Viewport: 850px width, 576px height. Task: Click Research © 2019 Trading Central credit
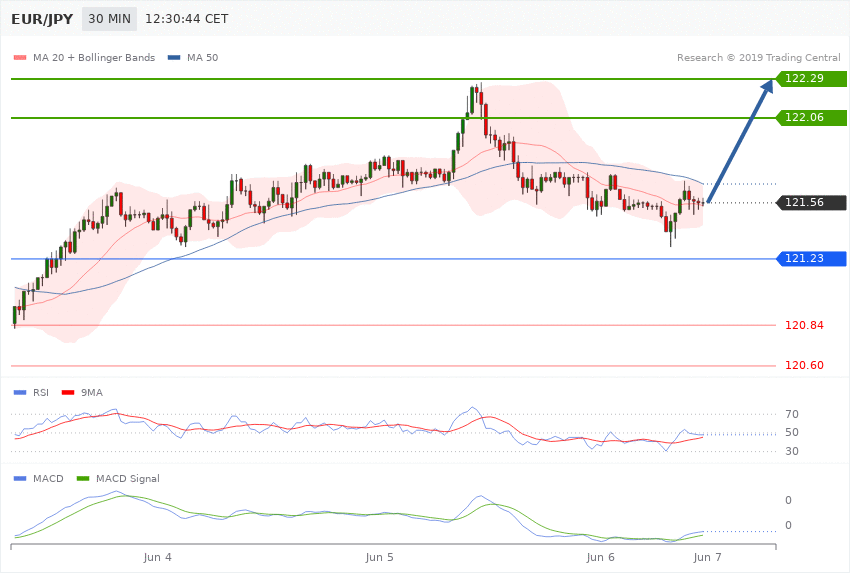click(758, 57)
